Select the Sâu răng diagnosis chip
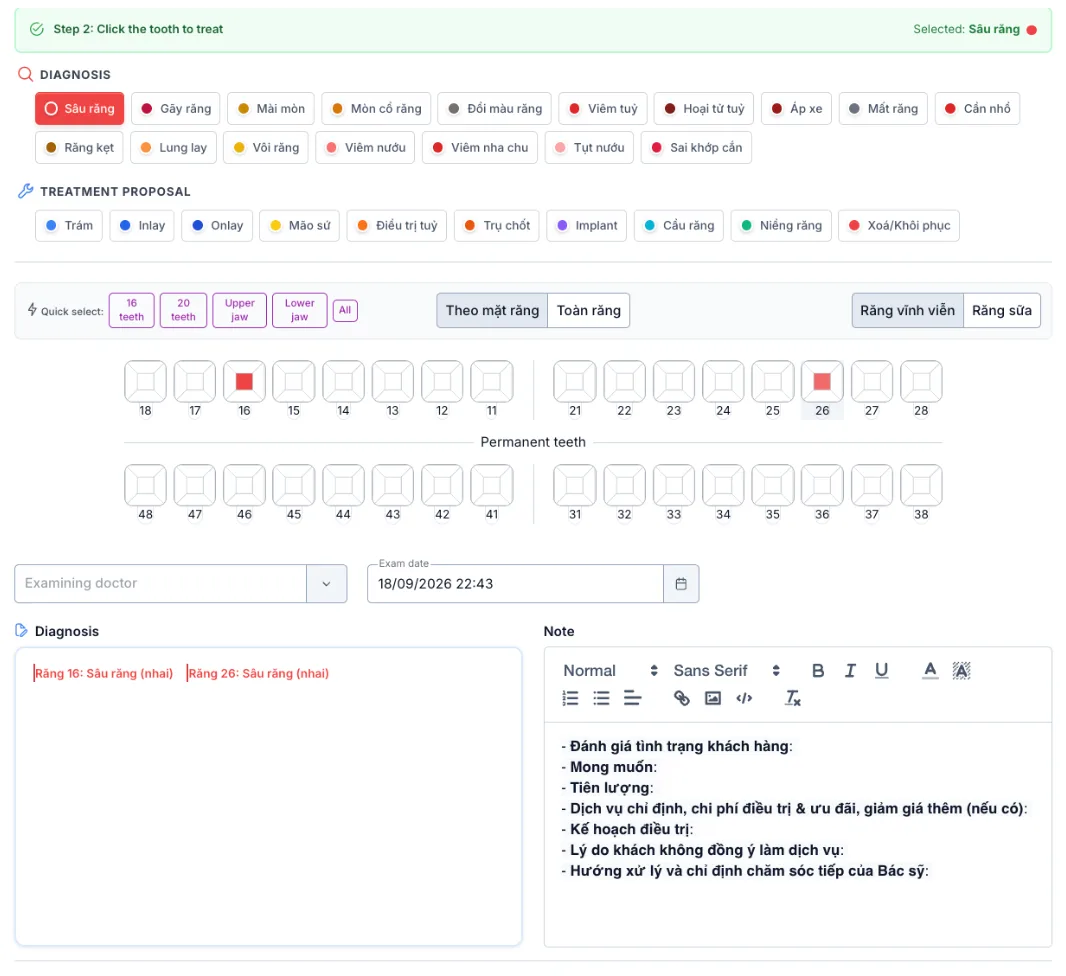 click(x=80, y=109)
